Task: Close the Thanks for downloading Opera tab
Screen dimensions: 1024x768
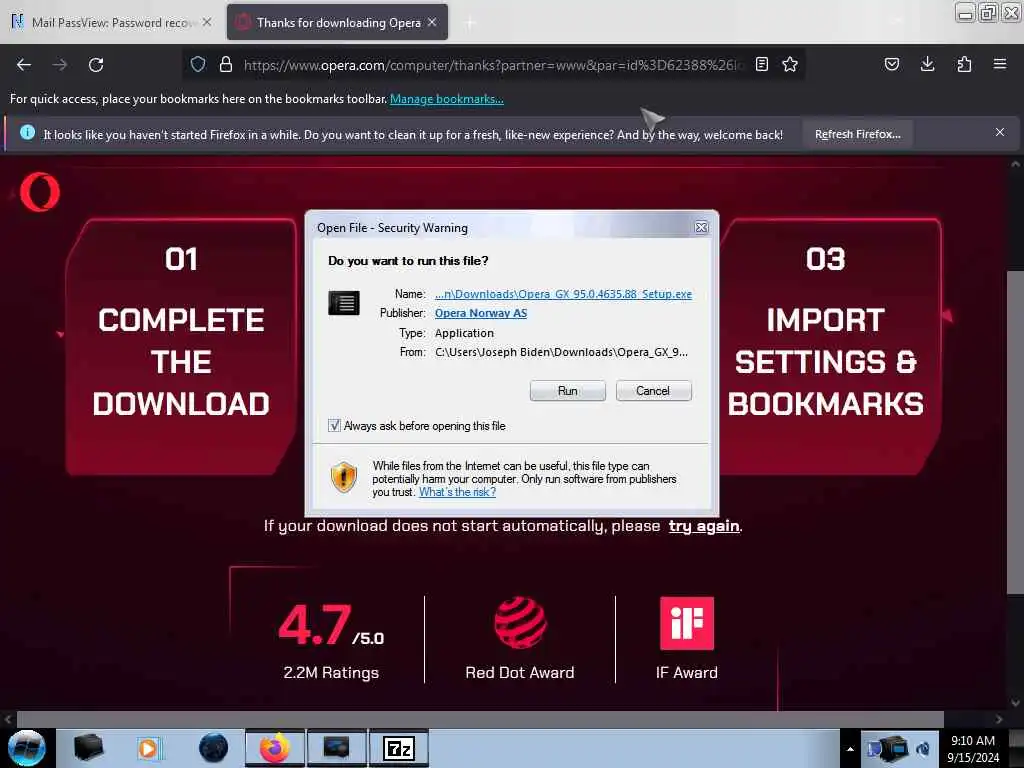Action: tap(432, 22)
